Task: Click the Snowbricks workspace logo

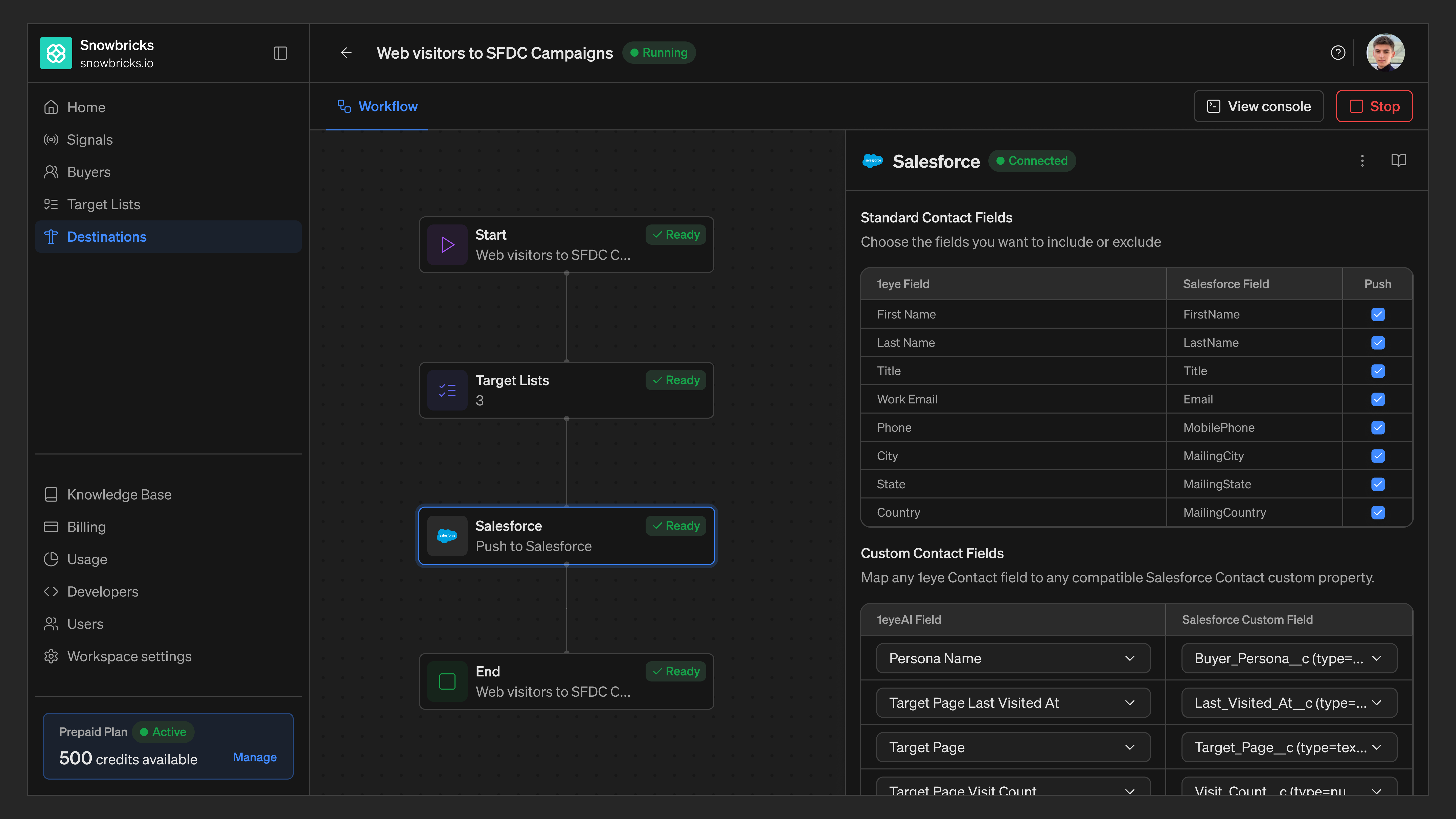Action: [56, 53]
